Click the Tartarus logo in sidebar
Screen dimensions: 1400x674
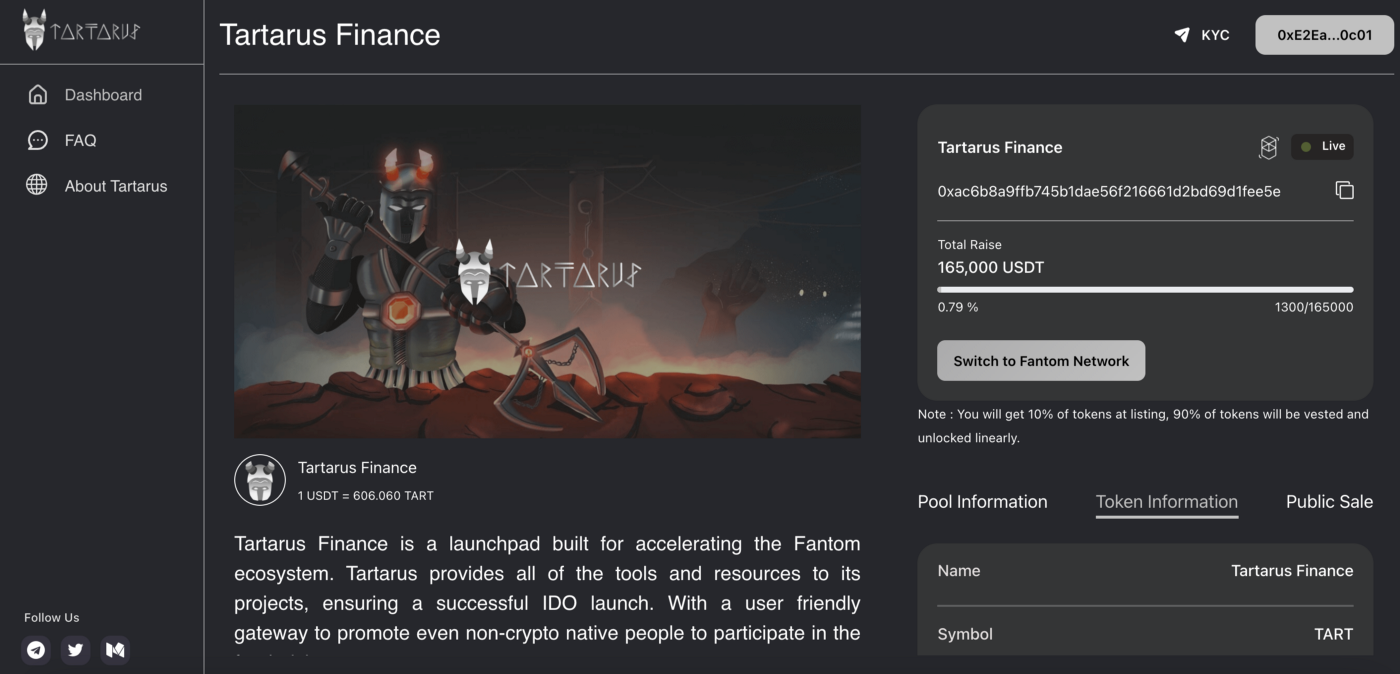tap(81, 31)
